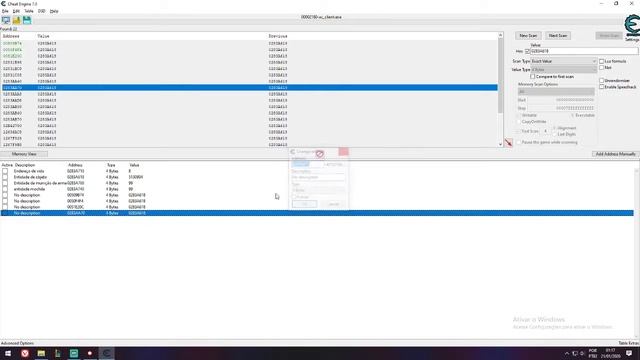640x360 pixels.
Task: Open the File menu
Action: (5, 11)
